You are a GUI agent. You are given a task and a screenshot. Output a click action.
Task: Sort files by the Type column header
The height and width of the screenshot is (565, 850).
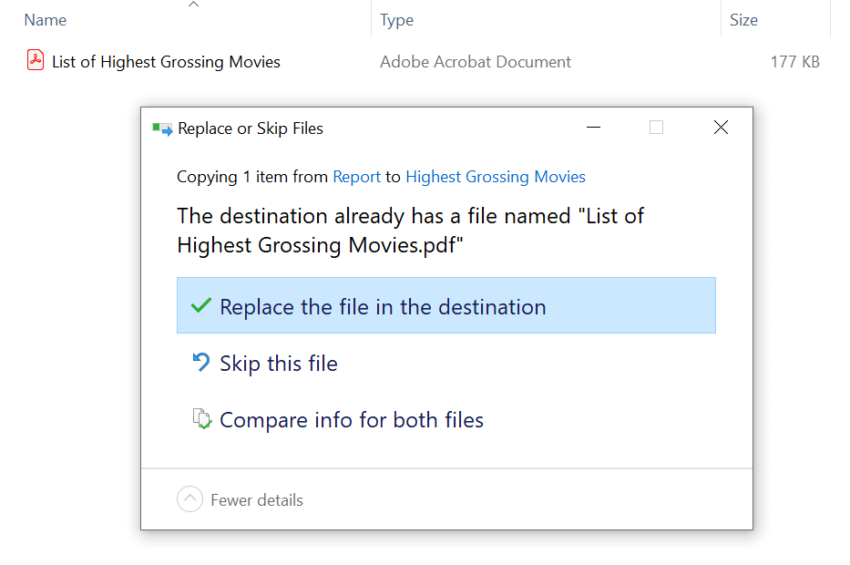click(x=397, y=20)
